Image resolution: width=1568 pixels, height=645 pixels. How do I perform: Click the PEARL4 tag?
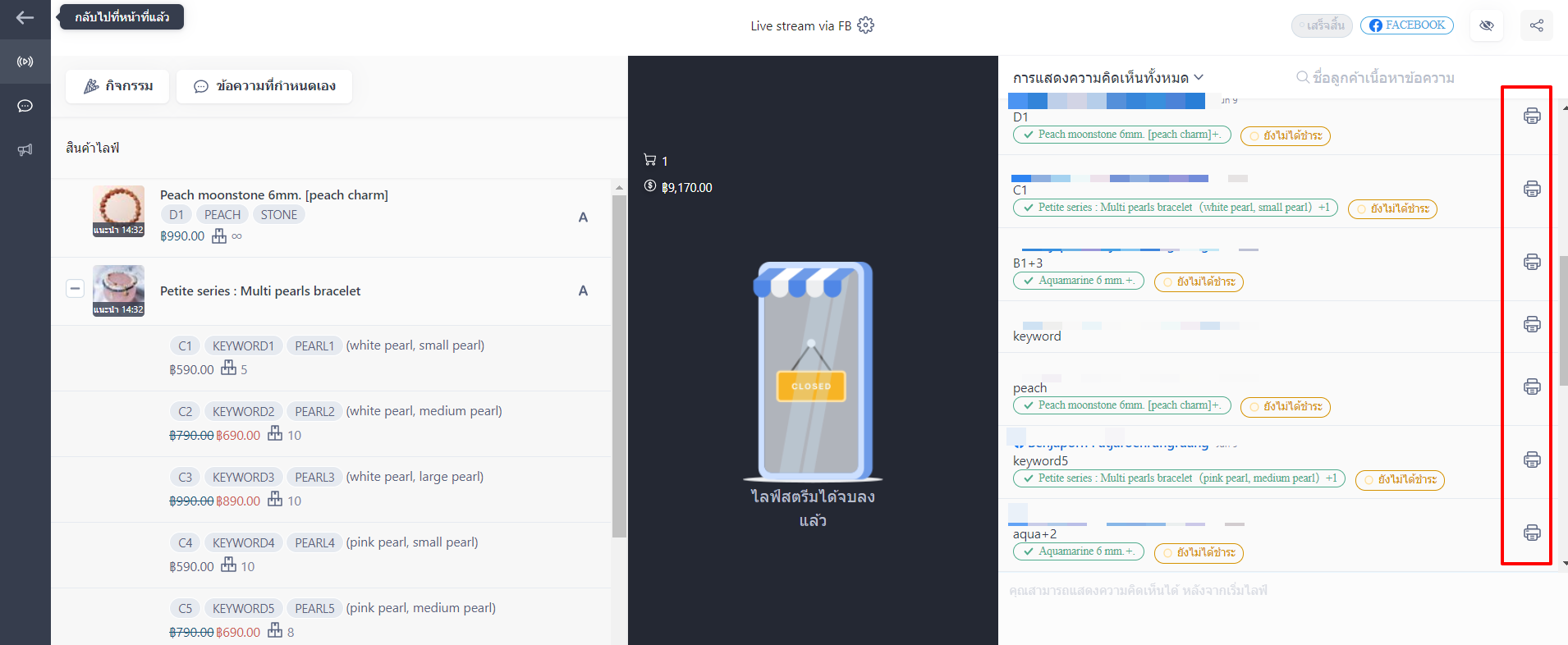click(x=314, y=543)
